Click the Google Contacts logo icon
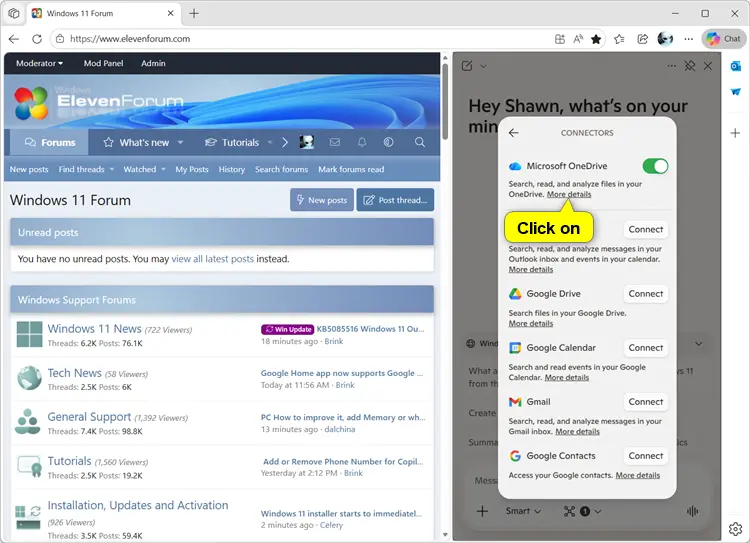 point(515,456)
